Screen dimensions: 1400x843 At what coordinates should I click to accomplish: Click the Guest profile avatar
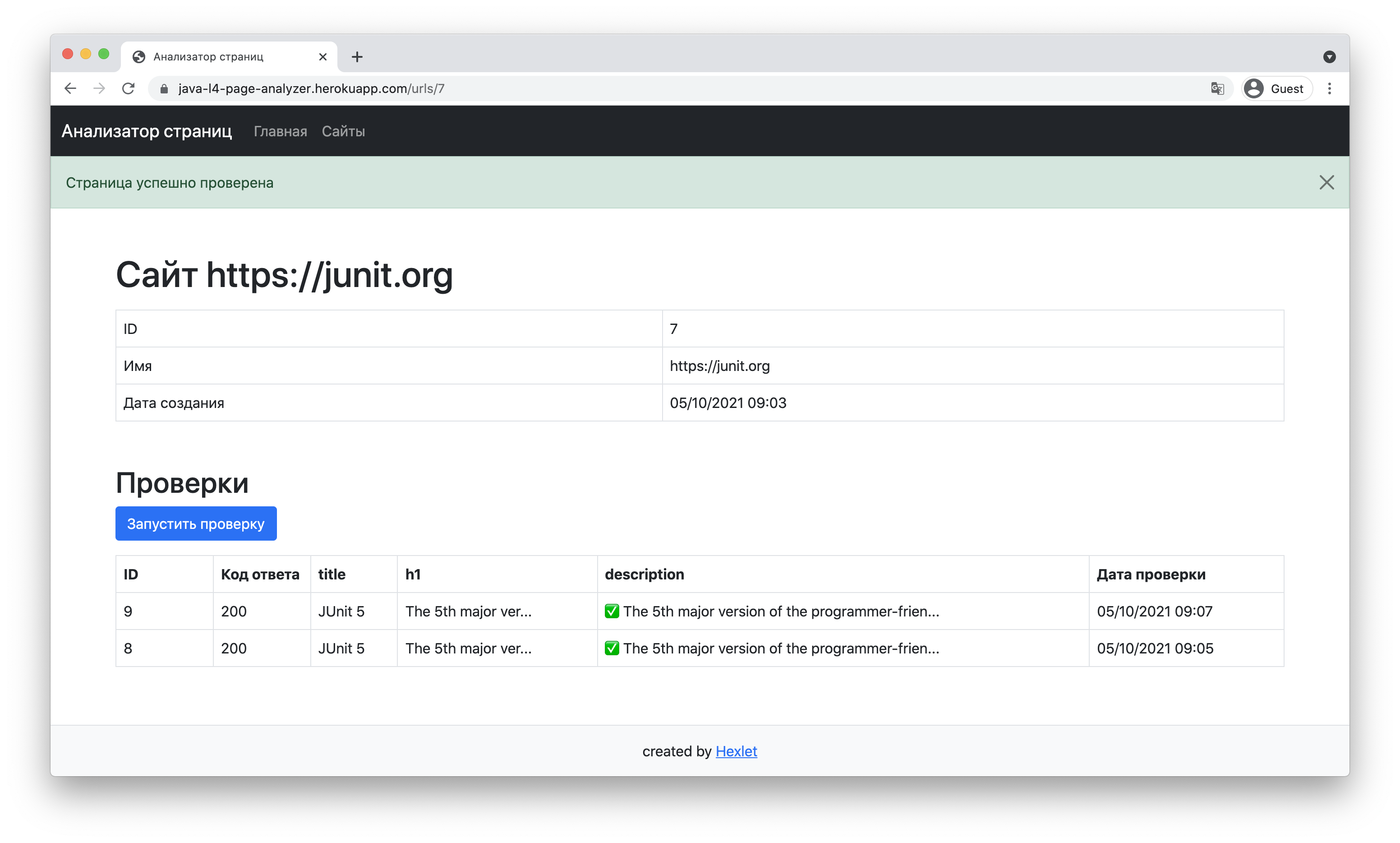click(1254, 88)
